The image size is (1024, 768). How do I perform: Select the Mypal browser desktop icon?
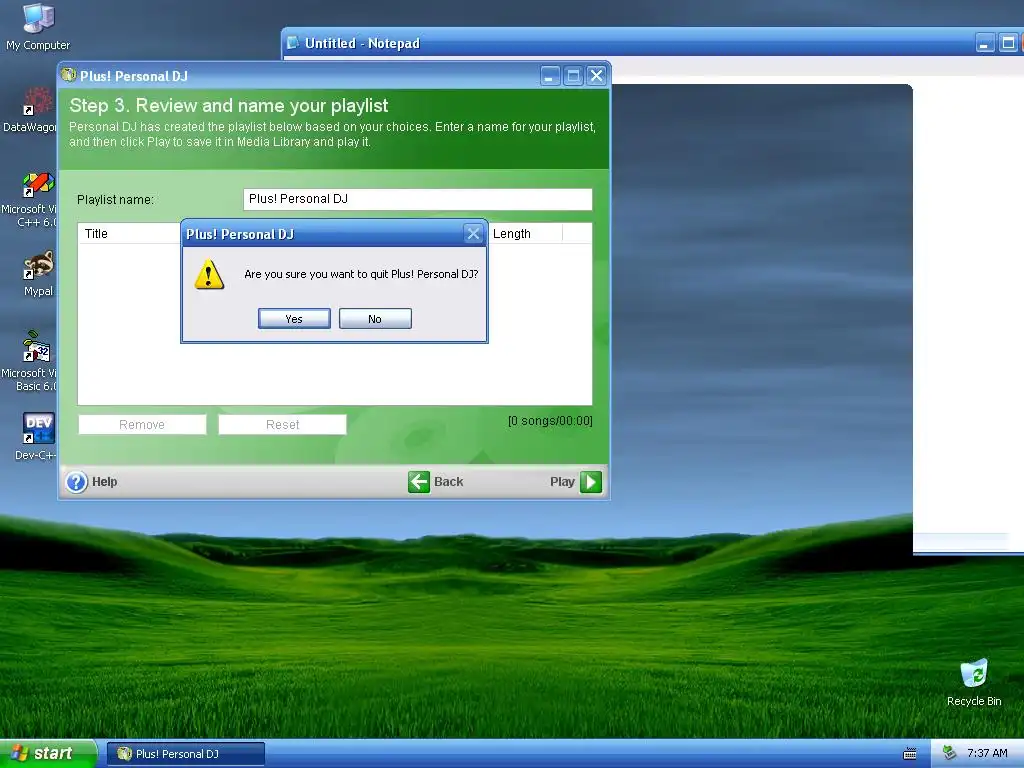pyautogui.click(x=38, y=273)
